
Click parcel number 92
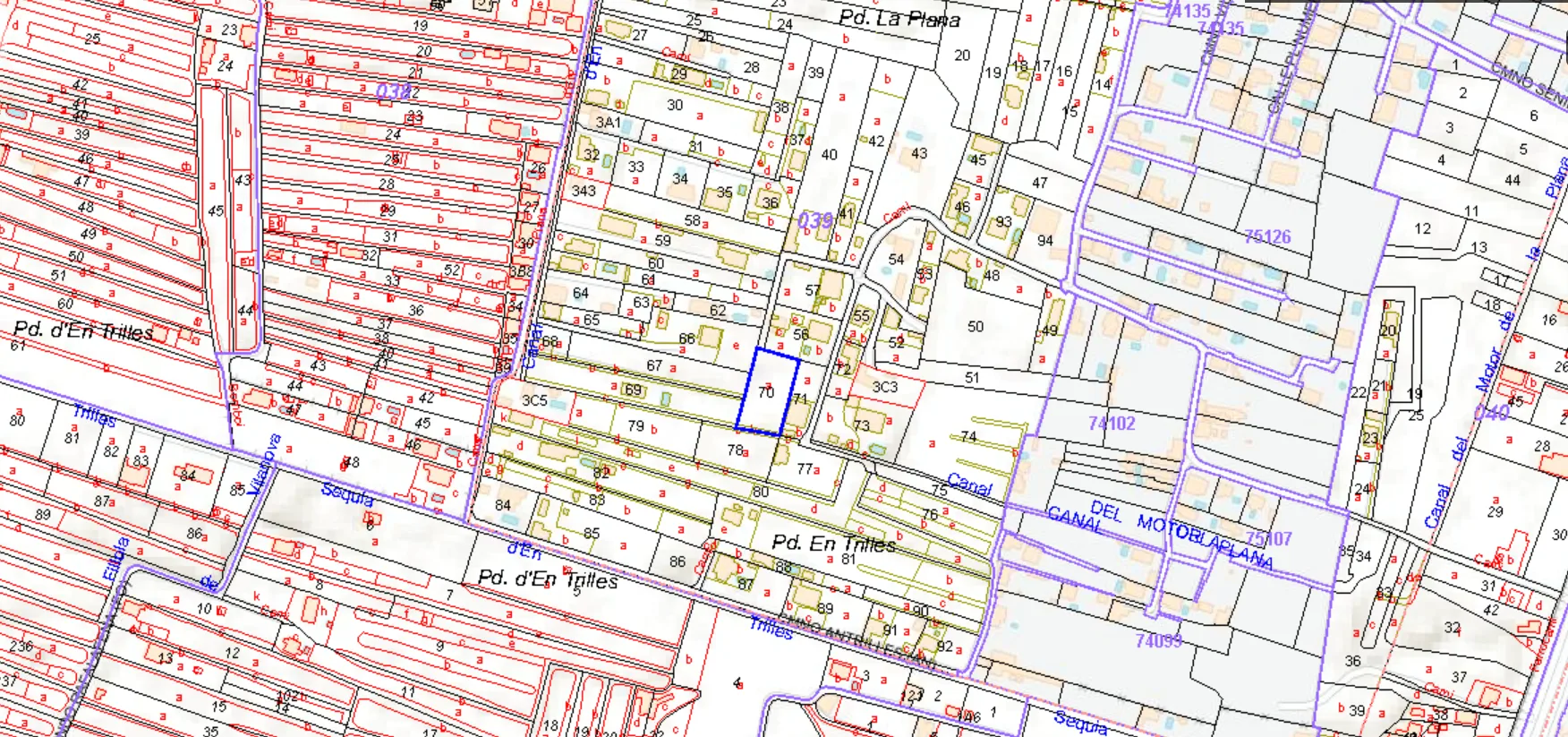[x=944, y=646]
